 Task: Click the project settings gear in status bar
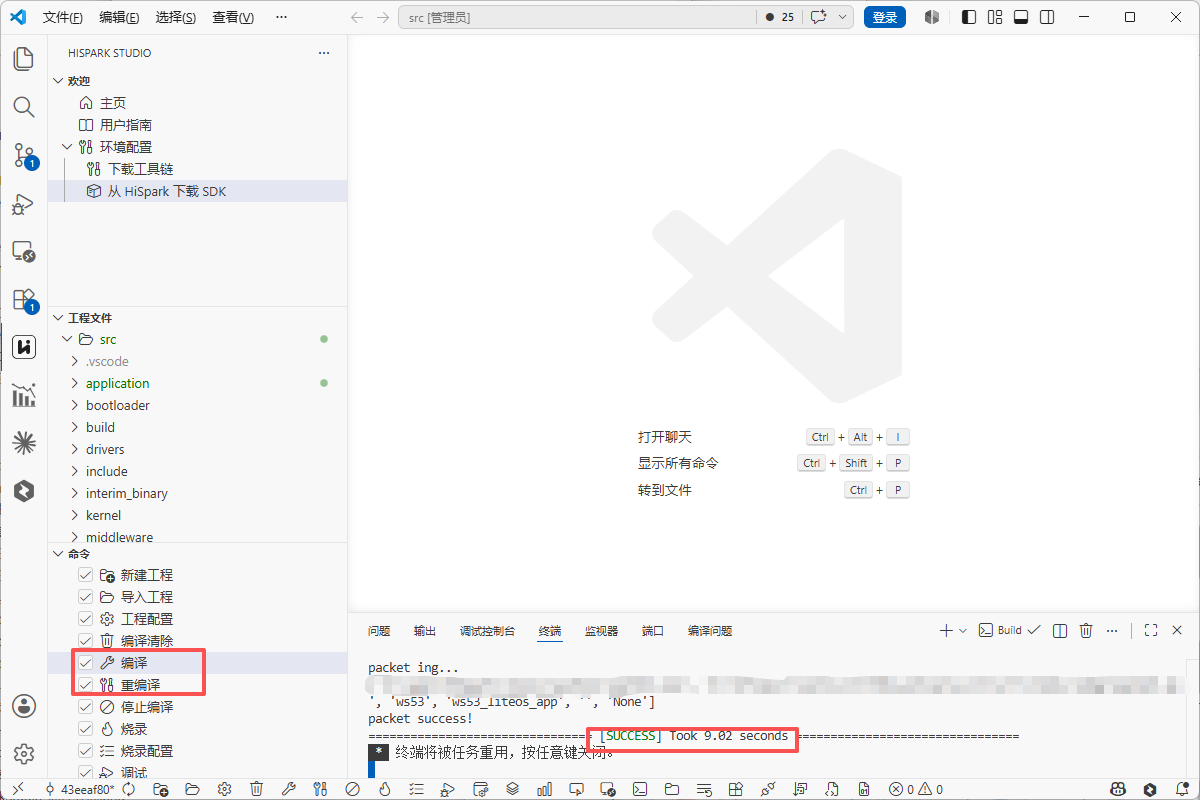[224, 789]
